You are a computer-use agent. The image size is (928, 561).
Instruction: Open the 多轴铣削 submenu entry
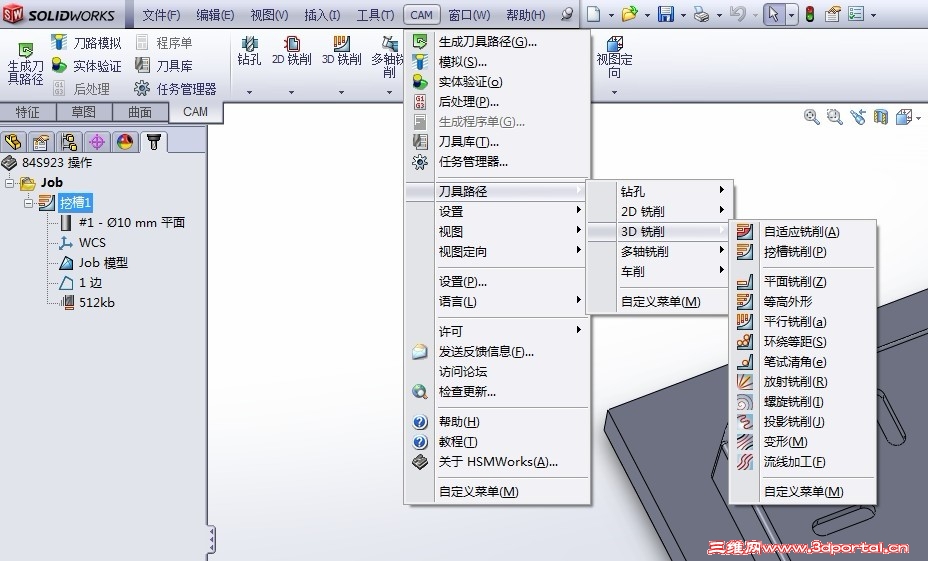660,252
